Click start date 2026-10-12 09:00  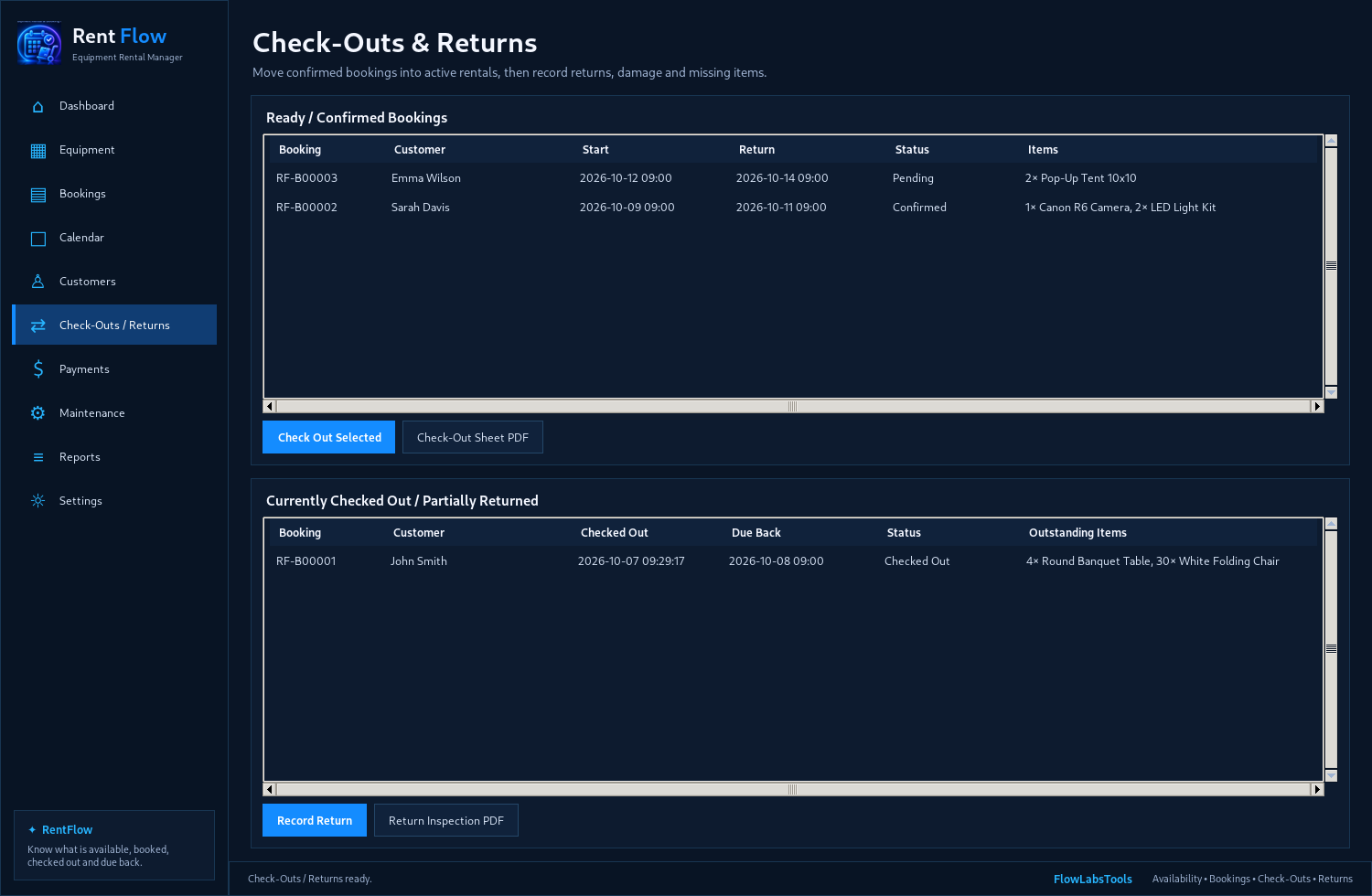tap(626, 178)
